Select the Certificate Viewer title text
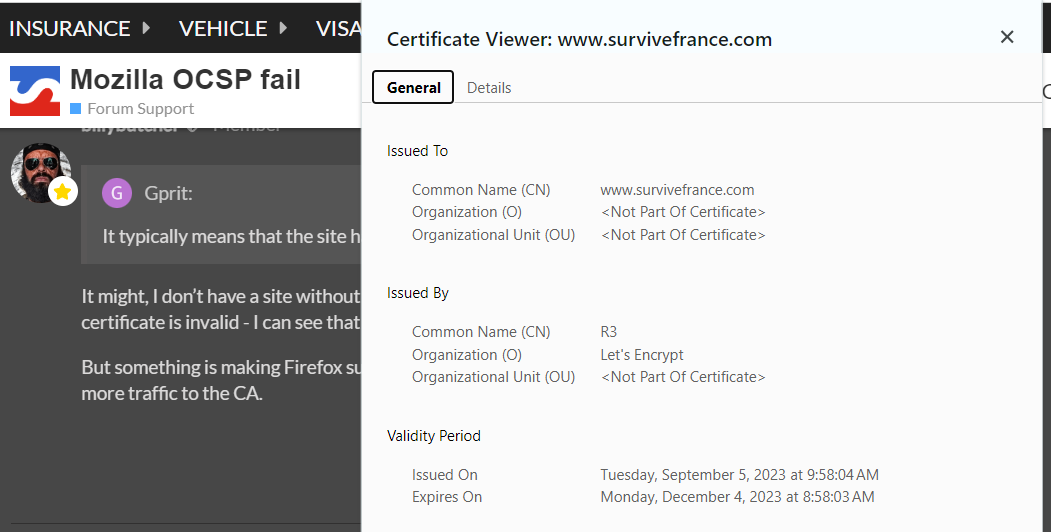The width and height of the screenshot is (1051, 532). click(579, 39)
